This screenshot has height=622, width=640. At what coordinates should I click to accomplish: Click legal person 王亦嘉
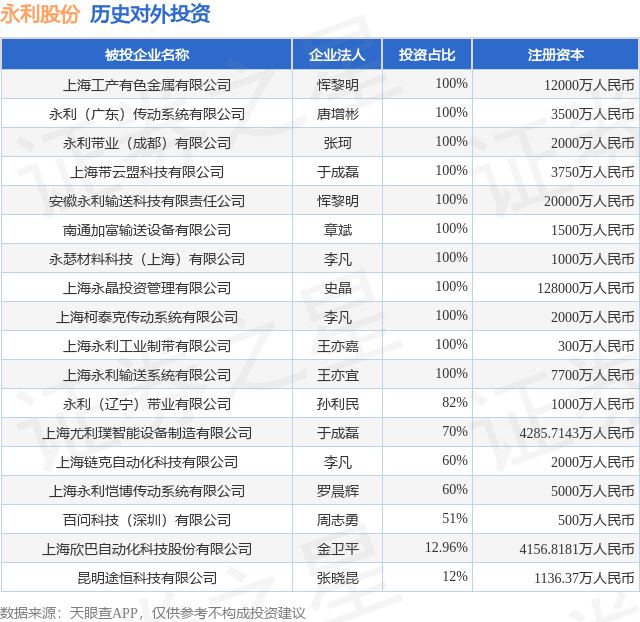point(338,346)
